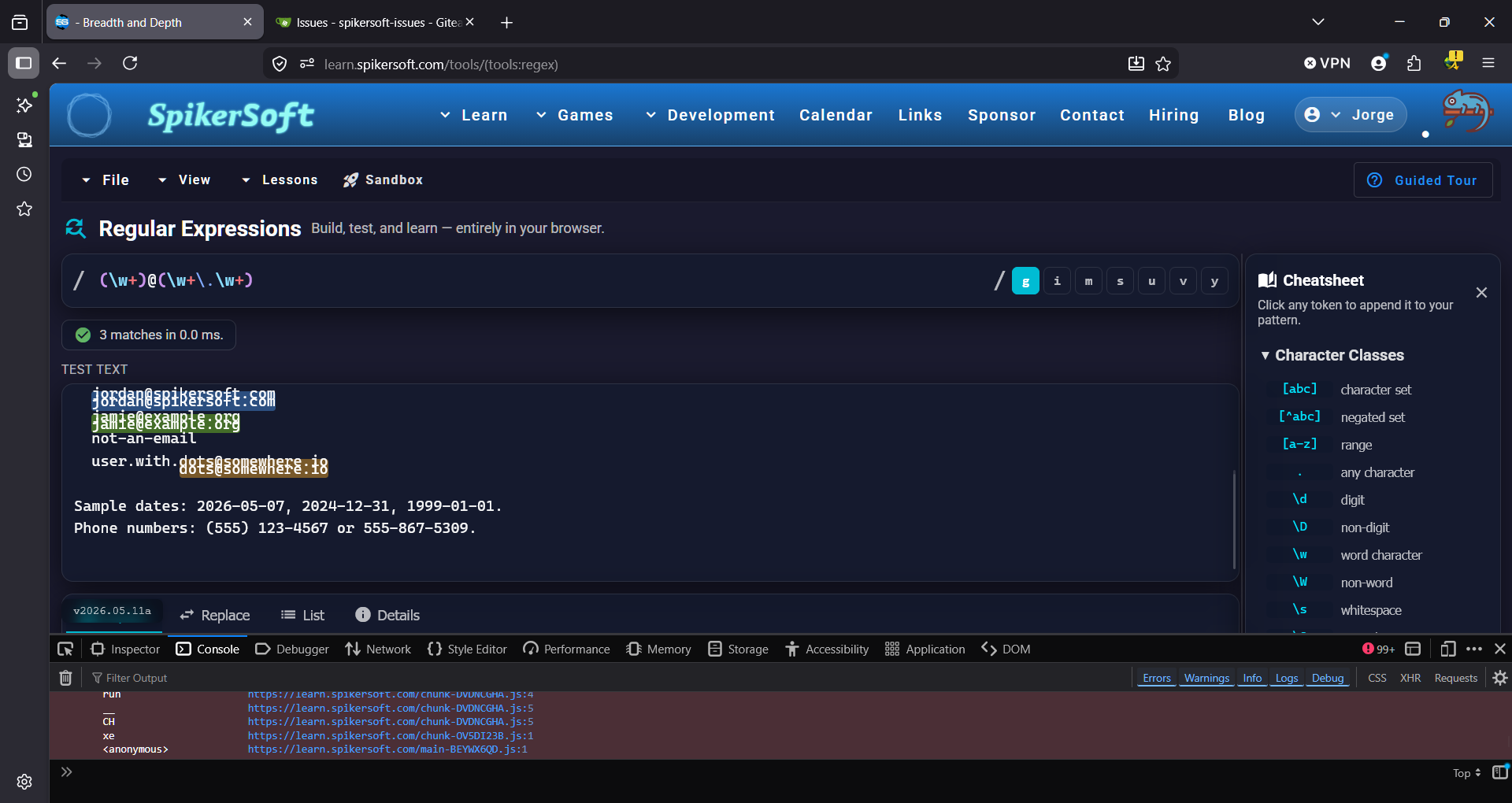Open the File menu dropdown

106,180
